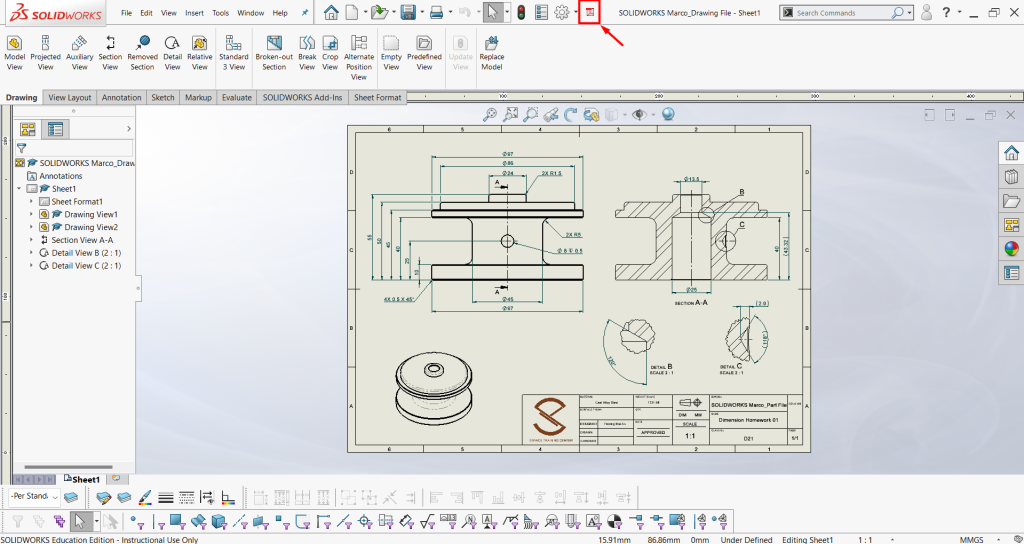Add a Projected View
The image size is (1024, 544).
pyautogui.click(x=45, y=54)
